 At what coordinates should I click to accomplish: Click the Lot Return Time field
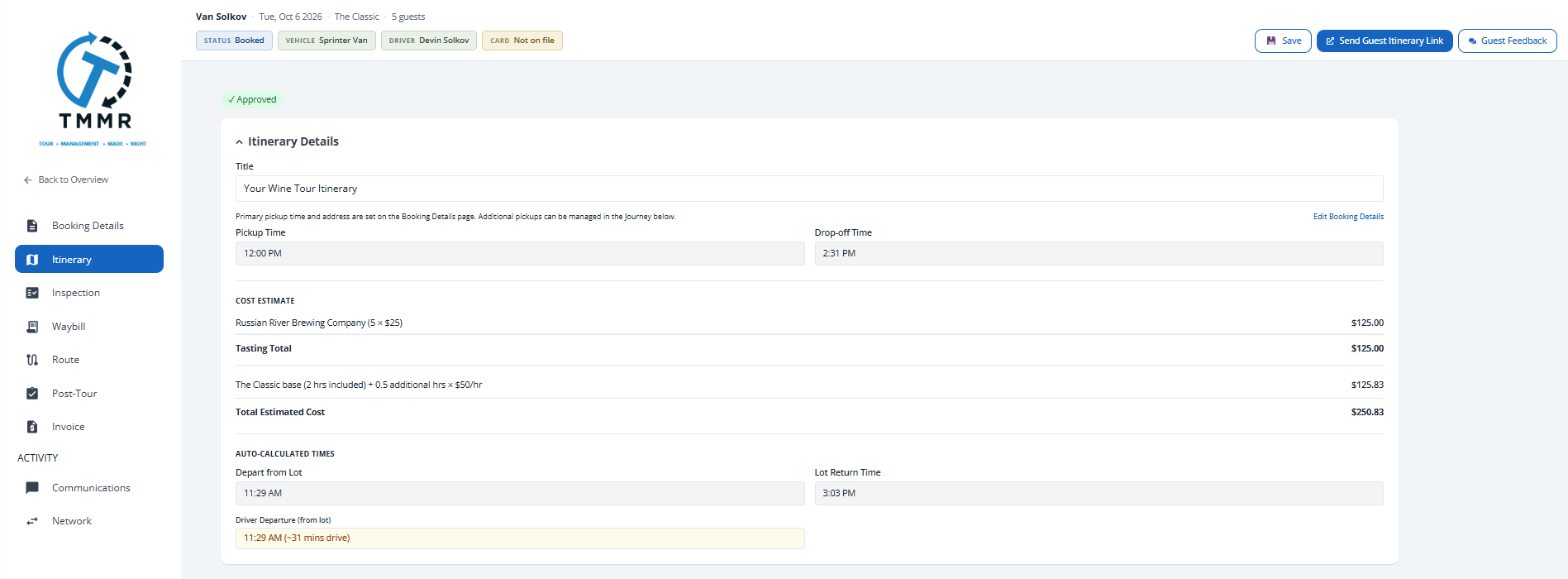point(1099,493)
